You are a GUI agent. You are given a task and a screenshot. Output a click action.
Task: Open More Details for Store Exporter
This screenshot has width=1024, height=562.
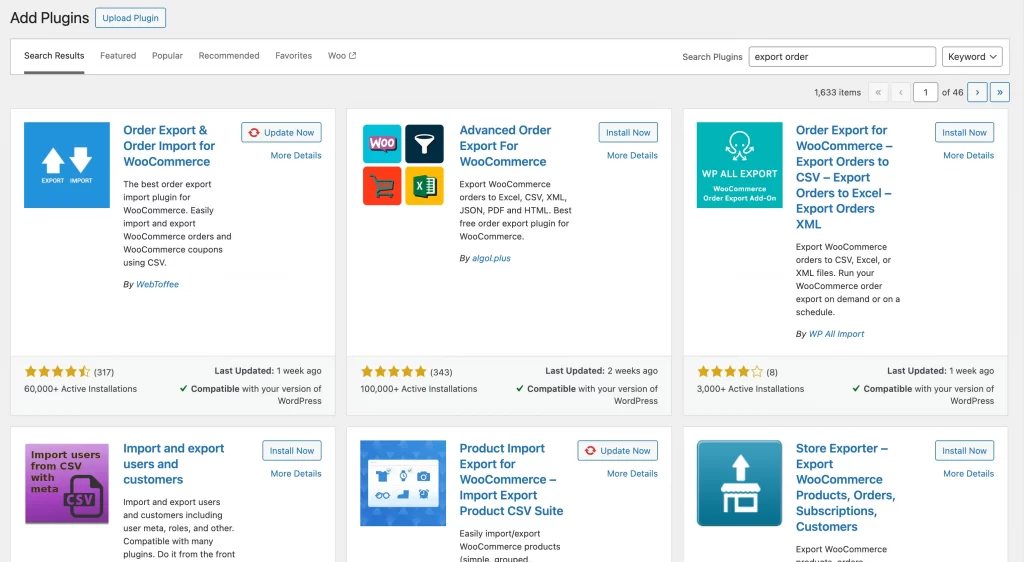(x=968, y=473)
